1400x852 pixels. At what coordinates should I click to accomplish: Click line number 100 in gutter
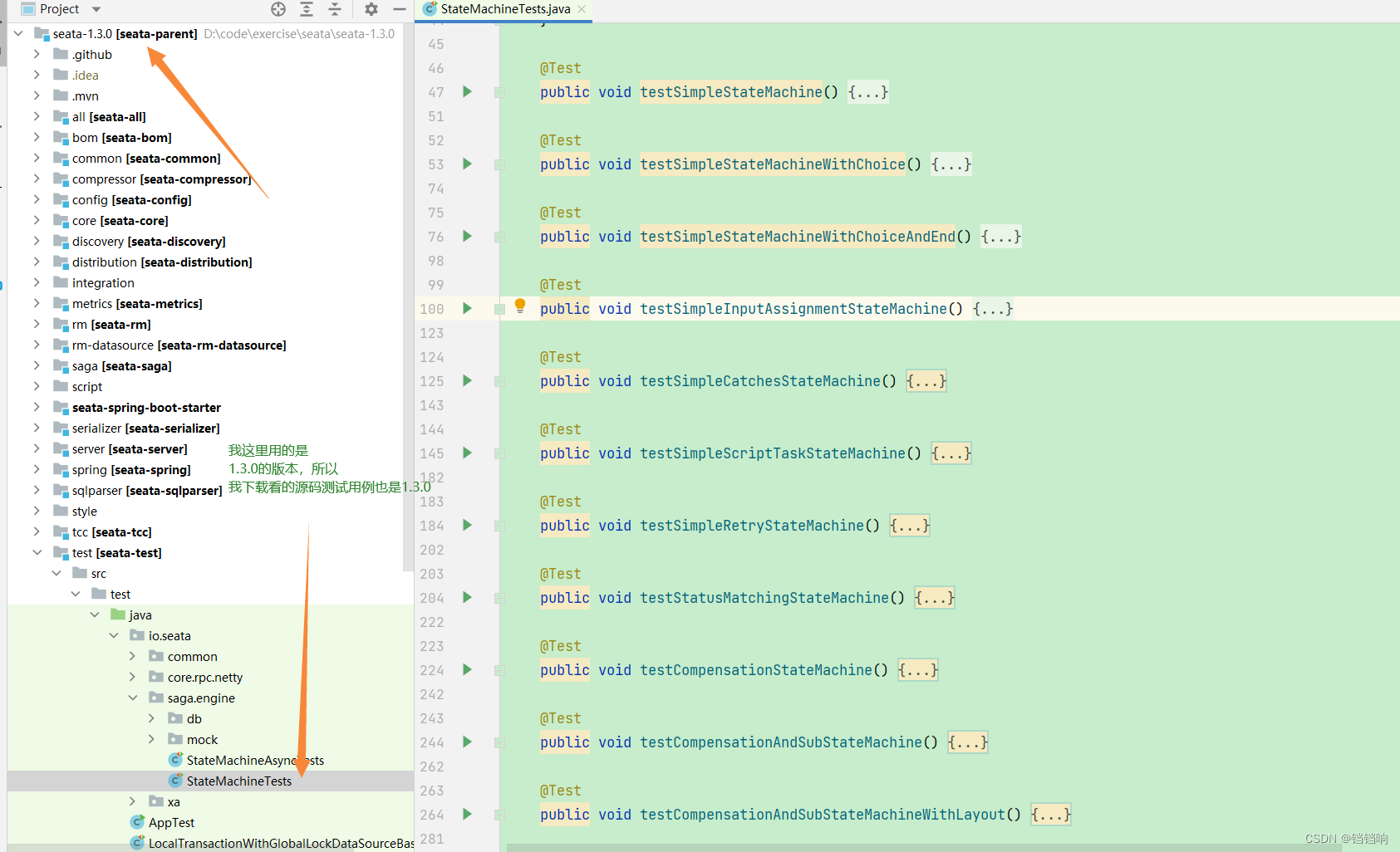click(x=432, y=309)
